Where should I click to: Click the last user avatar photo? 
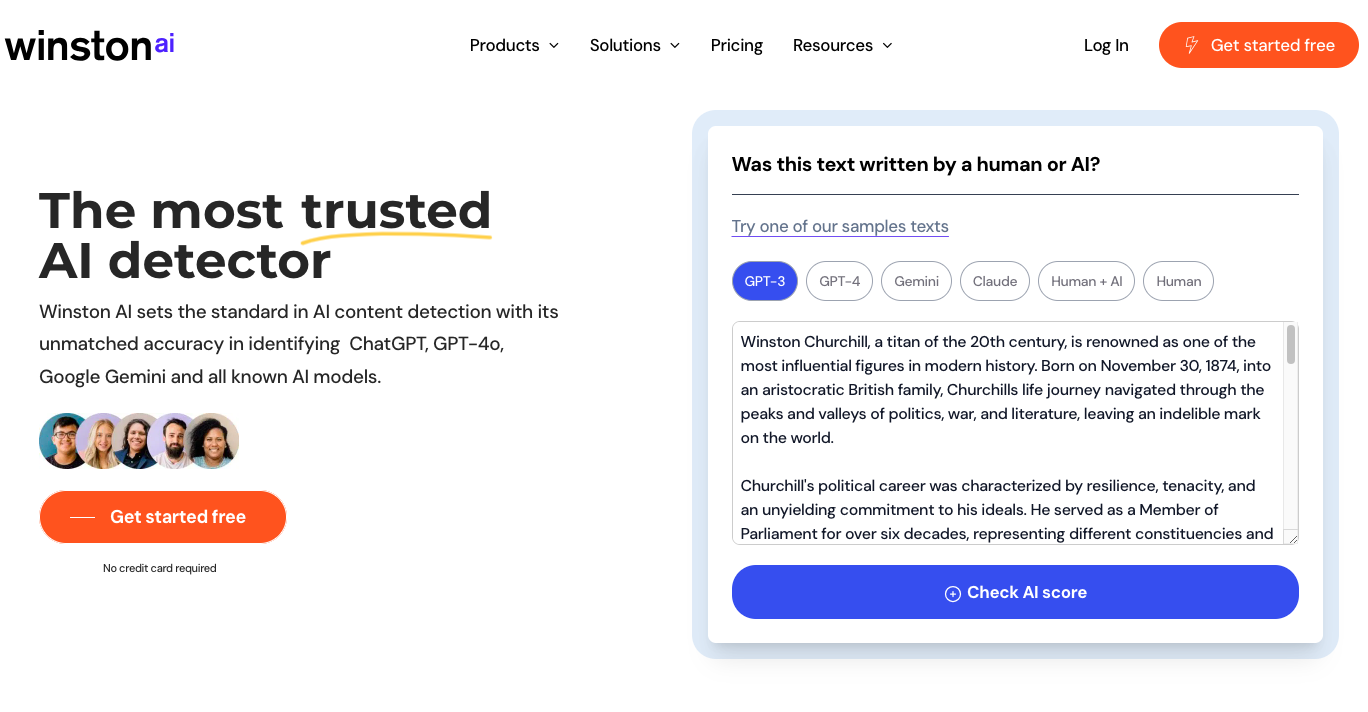pyautogui.click(x=214, y=441)
